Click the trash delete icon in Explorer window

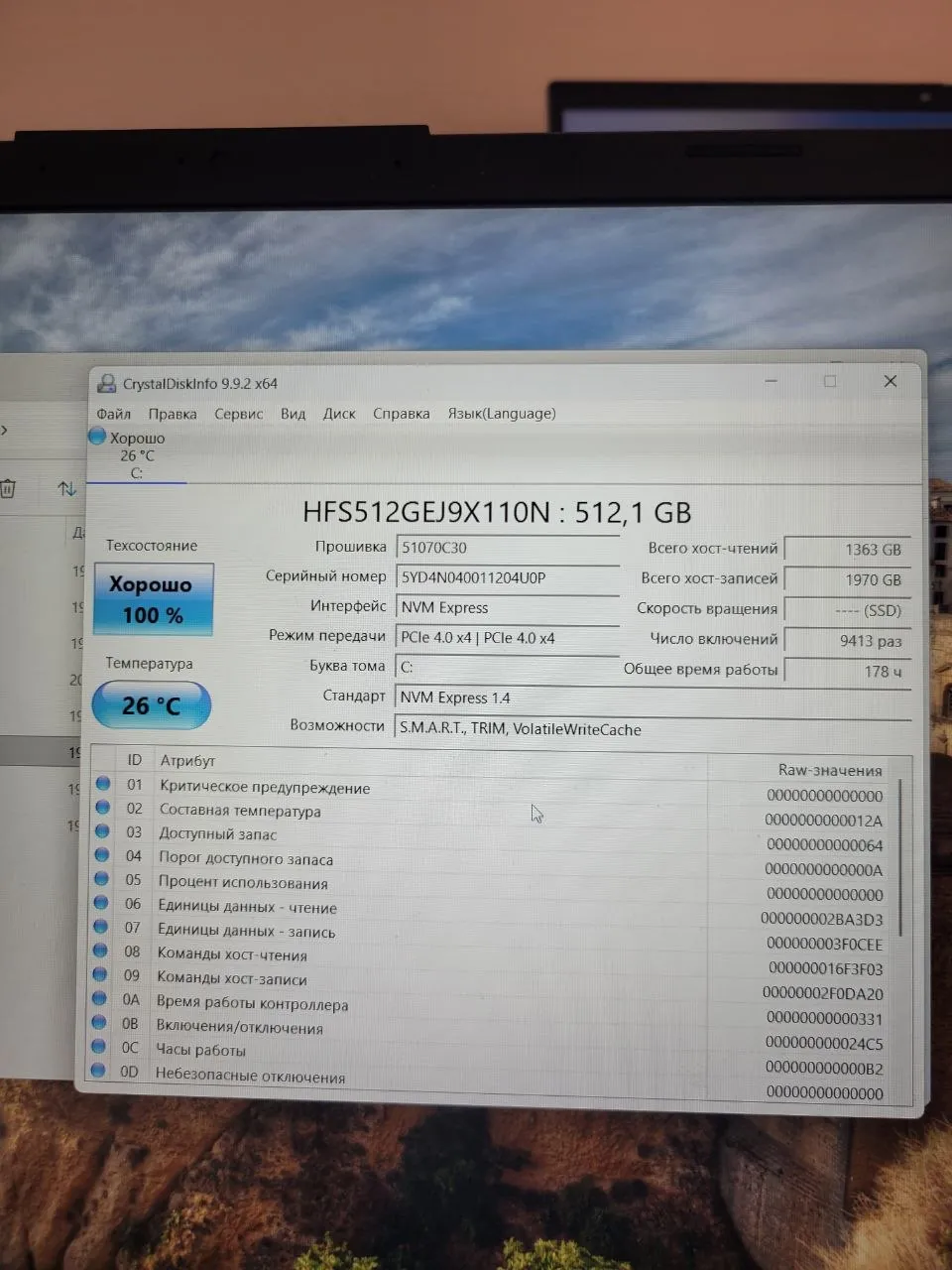(8, 489)
